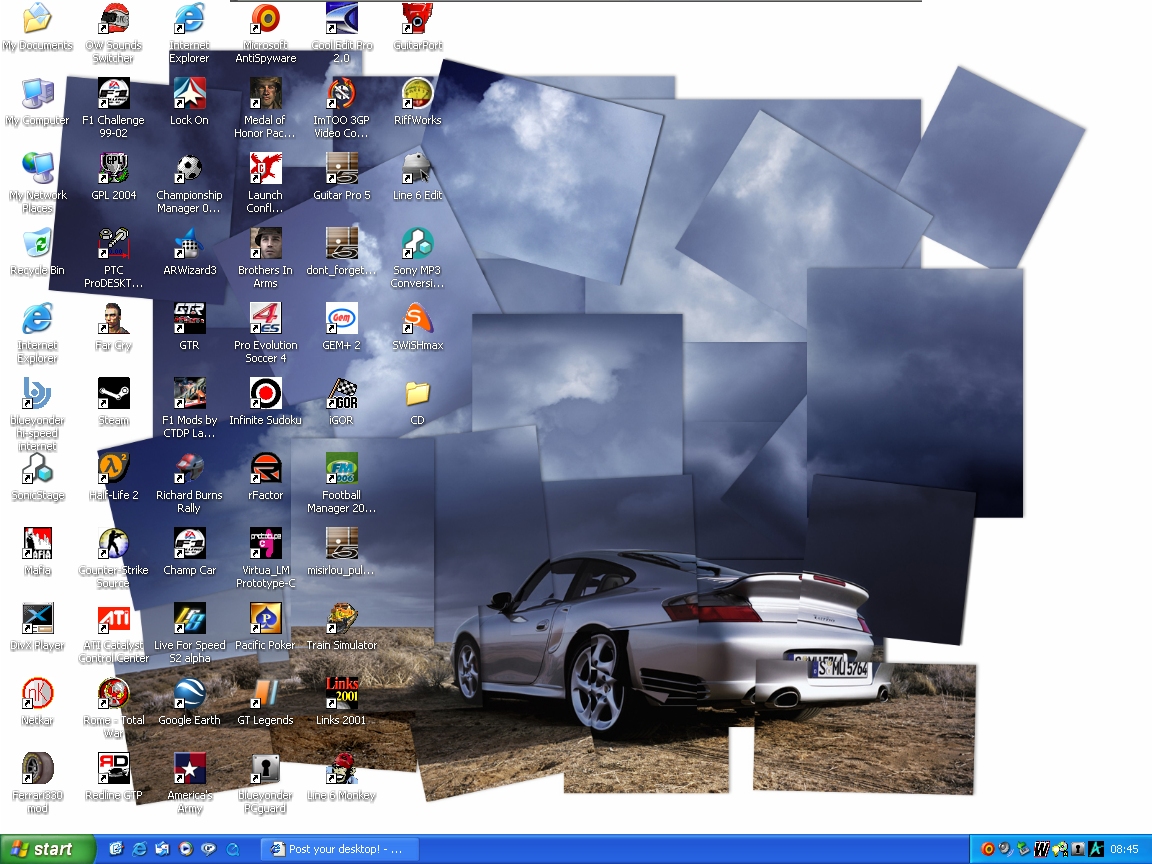Switch to Post your desktop! taskbar window

coord(339,849)
